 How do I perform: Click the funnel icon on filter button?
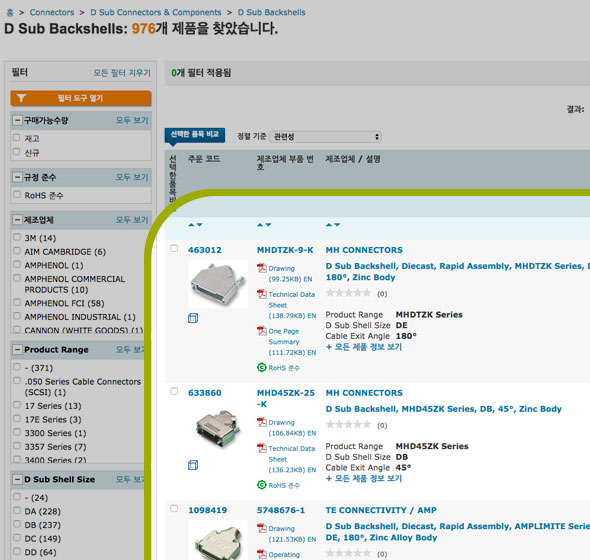click(x=21, y=98)
